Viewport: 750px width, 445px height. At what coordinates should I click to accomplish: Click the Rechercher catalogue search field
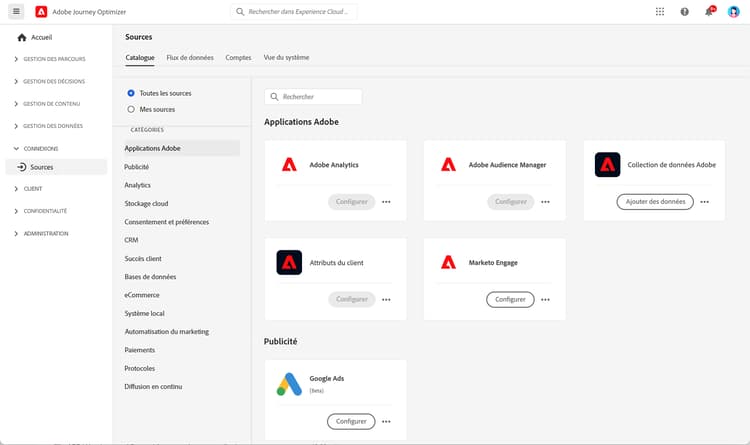(x=313, y=97)
